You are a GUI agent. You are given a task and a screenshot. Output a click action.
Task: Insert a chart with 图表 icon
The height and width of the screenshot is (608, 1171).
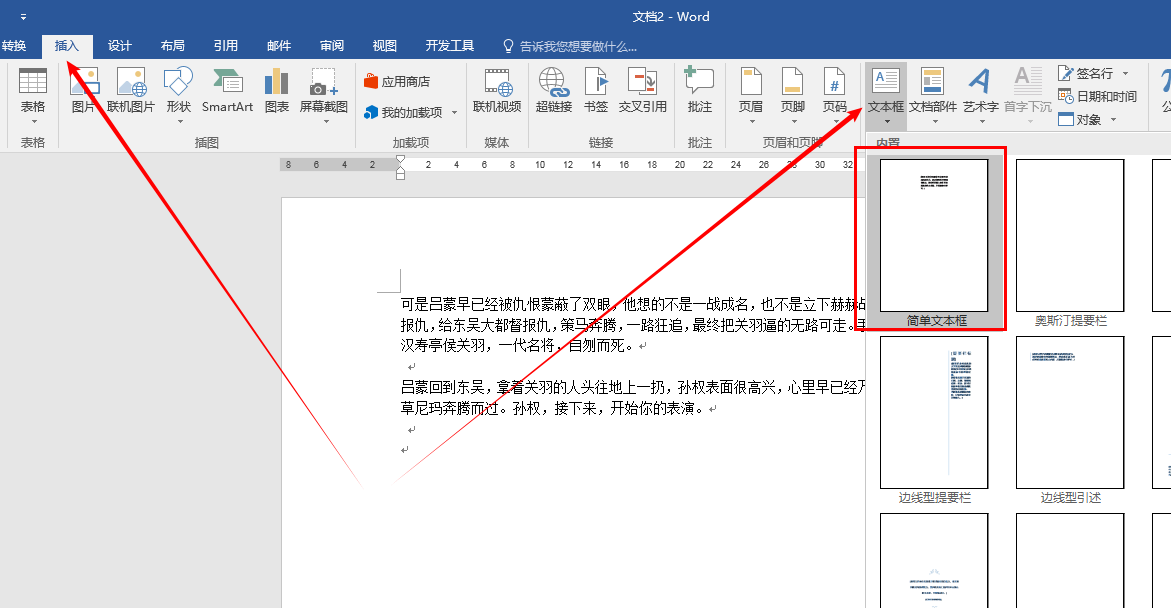276,91
